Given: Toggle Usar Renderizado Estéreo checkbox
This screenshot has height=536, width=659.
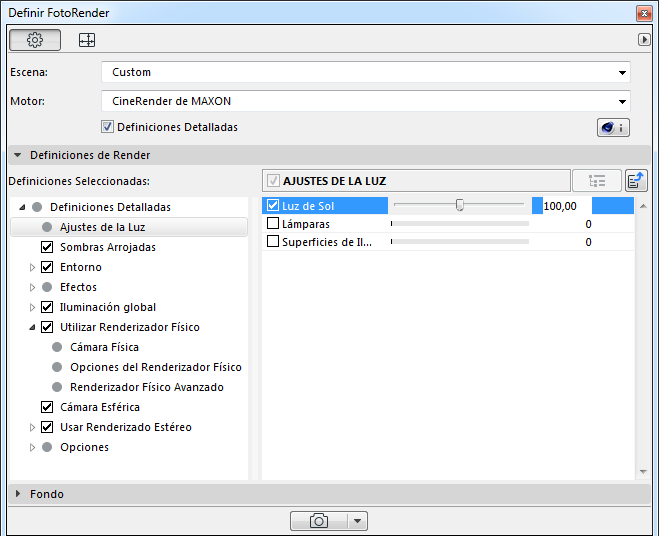Looking at the screenshot, I should point(47,427).
